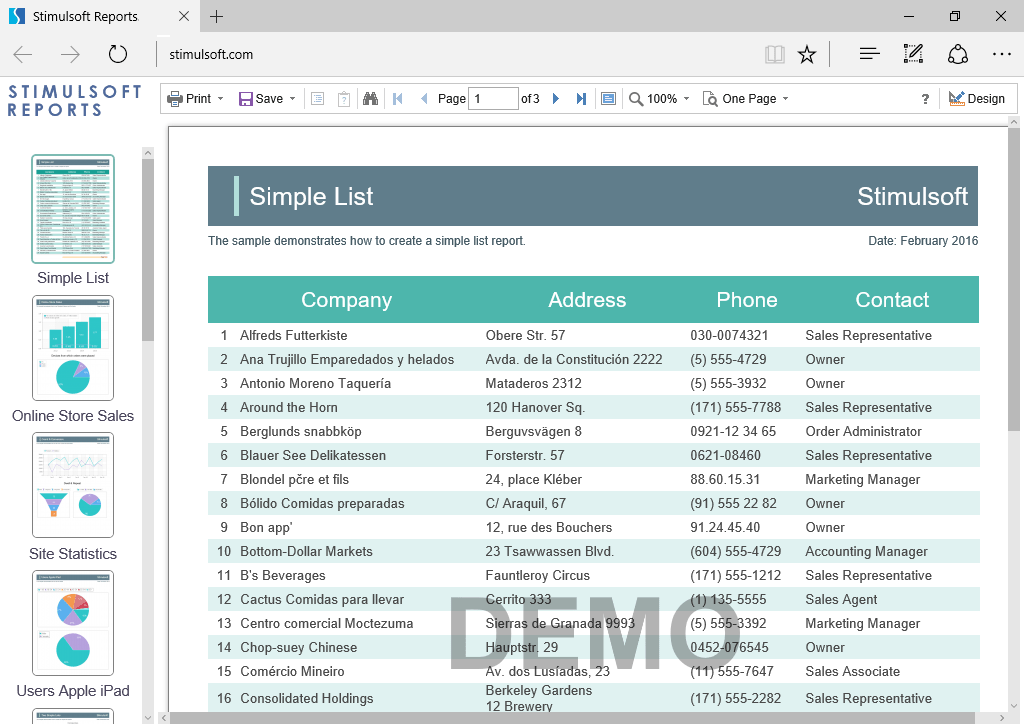This screenshot has height=728, width=1024.
Task: Click Order Administrator contact text
Action: click(x=863, y=432)
